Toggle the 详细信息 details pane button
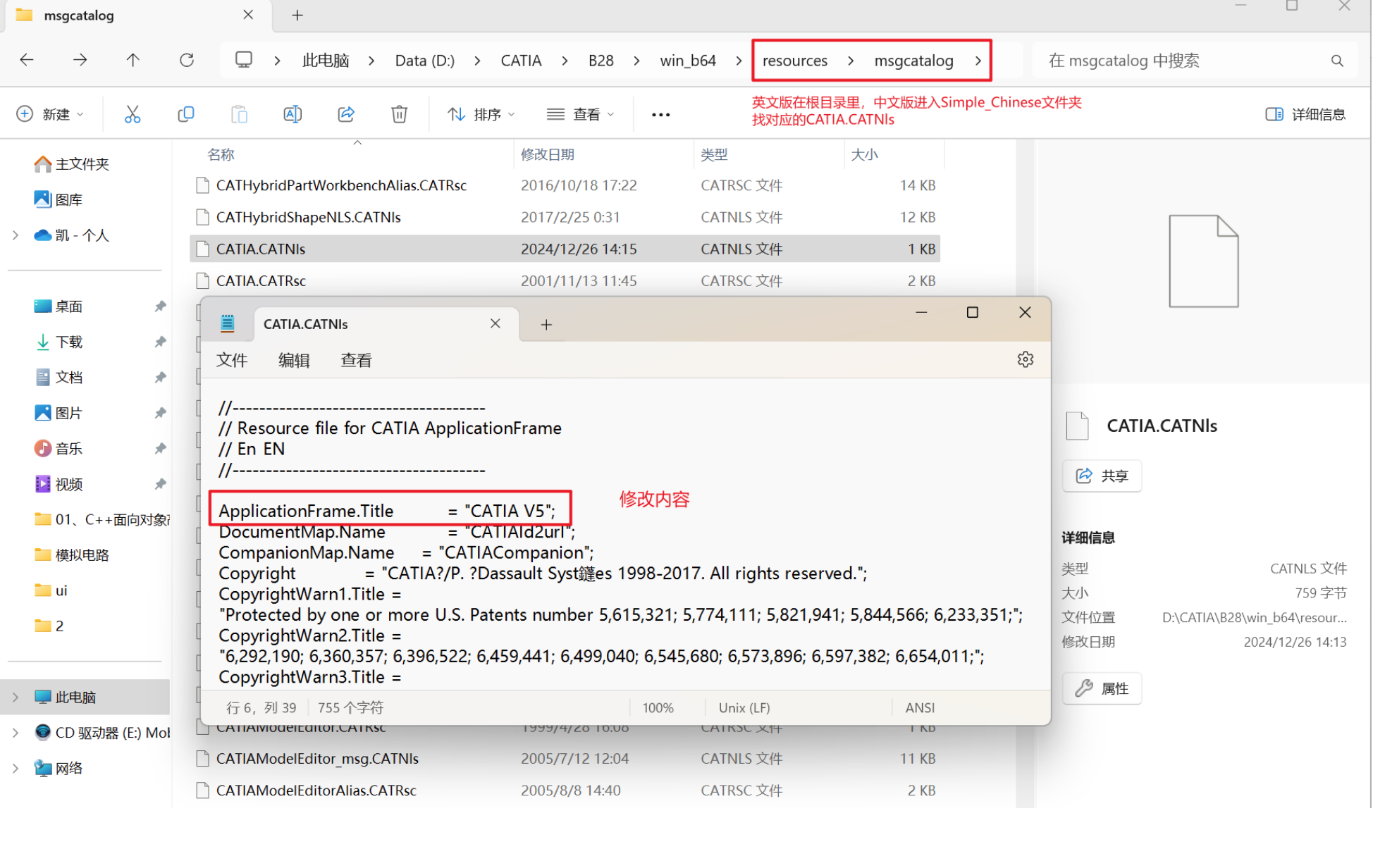The width and height of the screenshot is (1373, 868). click(1305, 114)
